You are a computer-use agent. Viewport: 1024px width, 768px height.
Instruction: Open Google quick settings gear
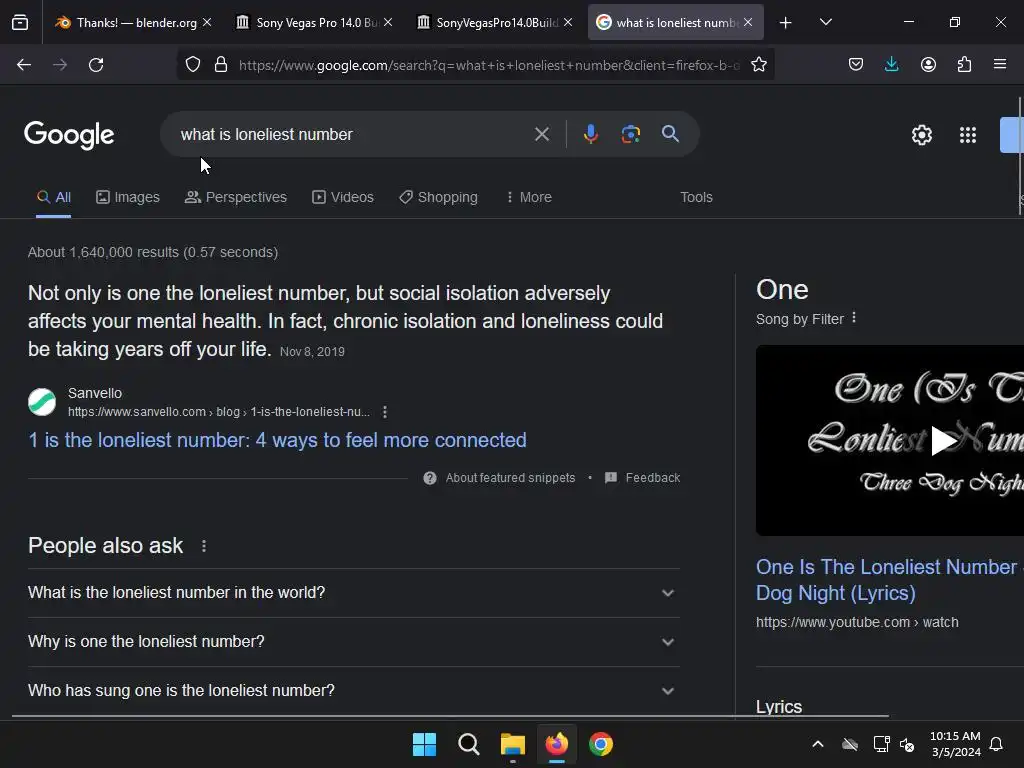point(921,135)
